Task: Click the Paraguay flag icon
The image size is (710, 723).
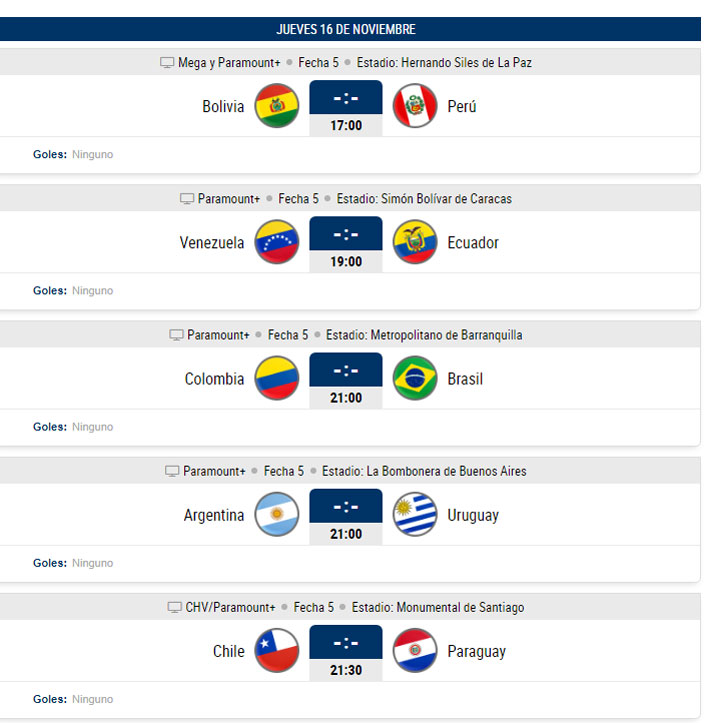Action: [x=415, y=651]
